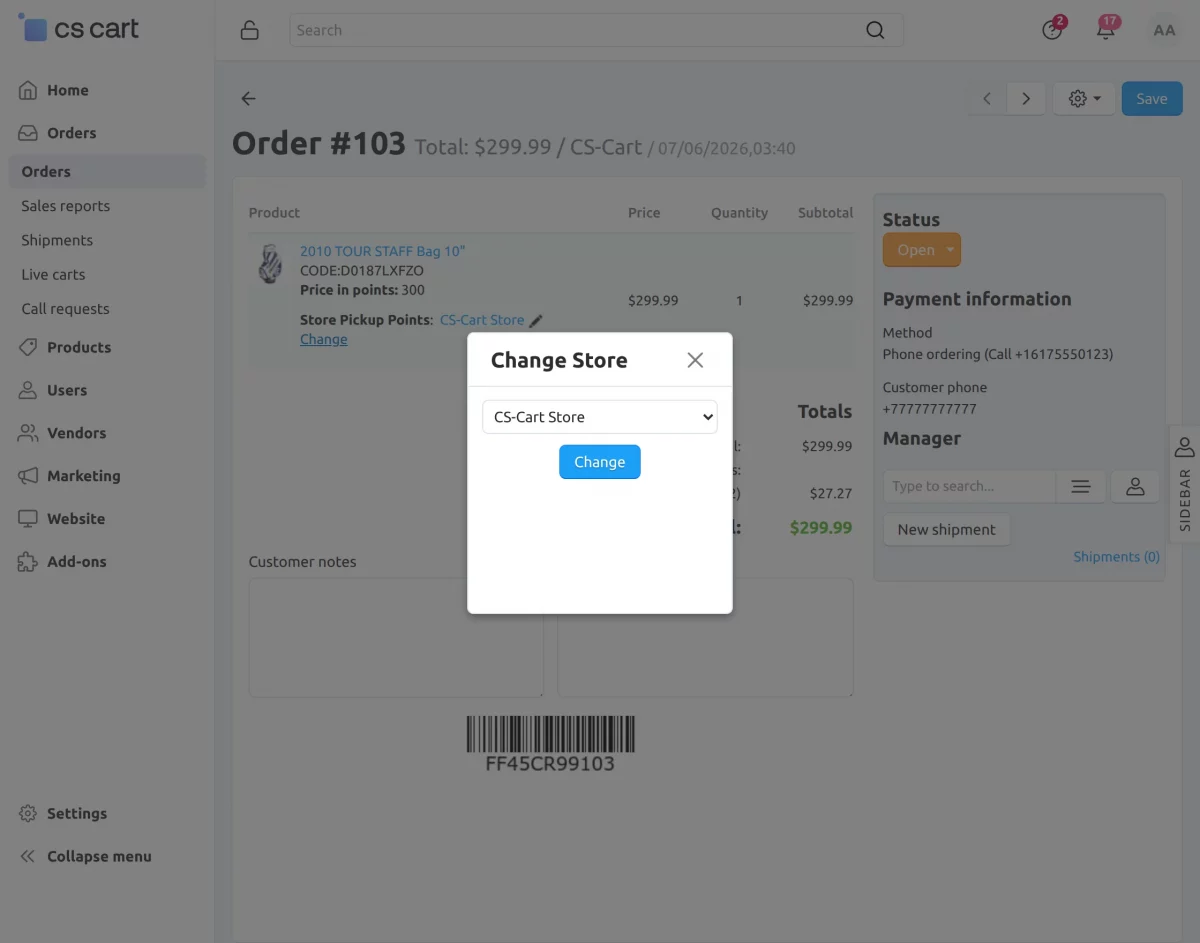Open Live carts
The width and height of the screenshot is (1200, 943).
pos(53,274)
